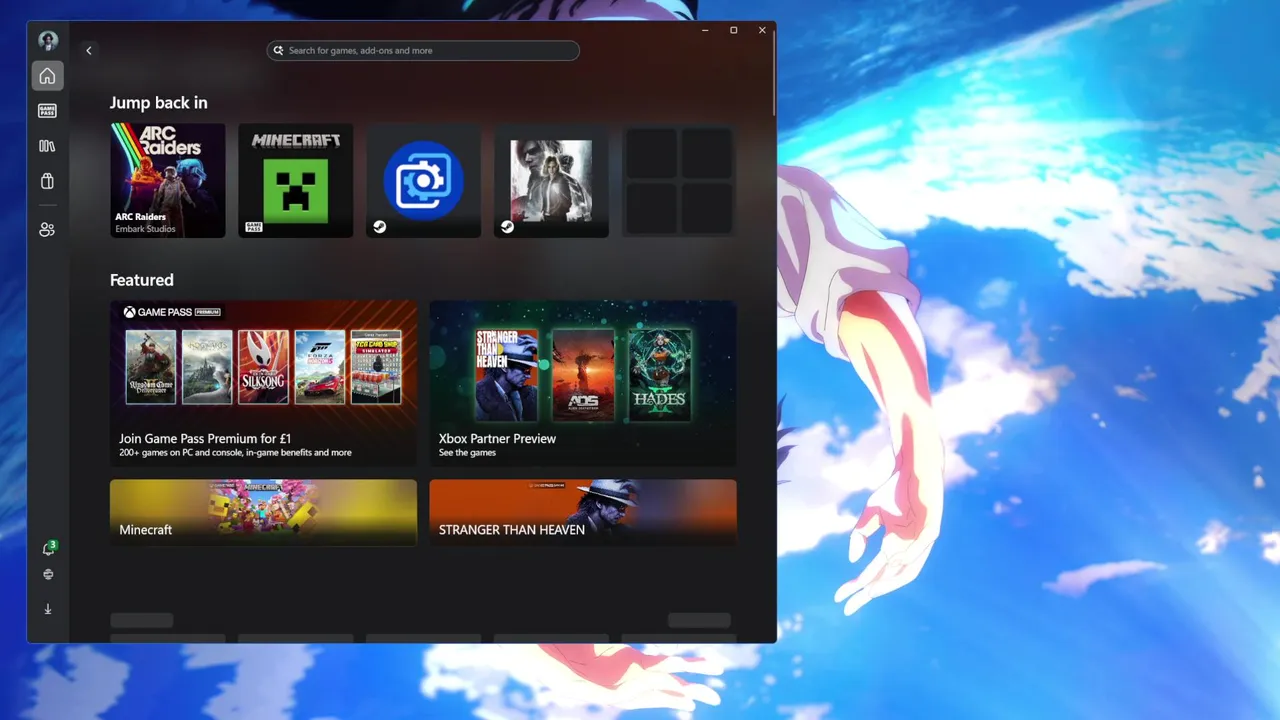1280x720 pixels.
Task: Open notifications bell with 3 badge
Action: coord(48,548)
